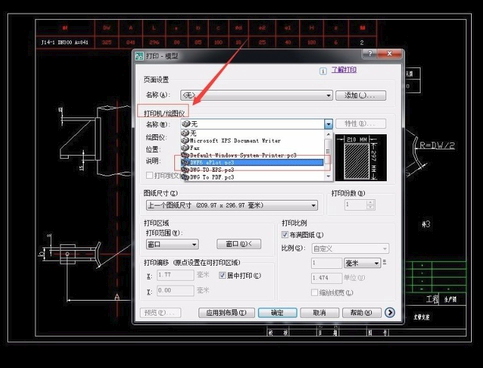
Task: Click the 窗口< window pick button
Action: coord(239,244)
